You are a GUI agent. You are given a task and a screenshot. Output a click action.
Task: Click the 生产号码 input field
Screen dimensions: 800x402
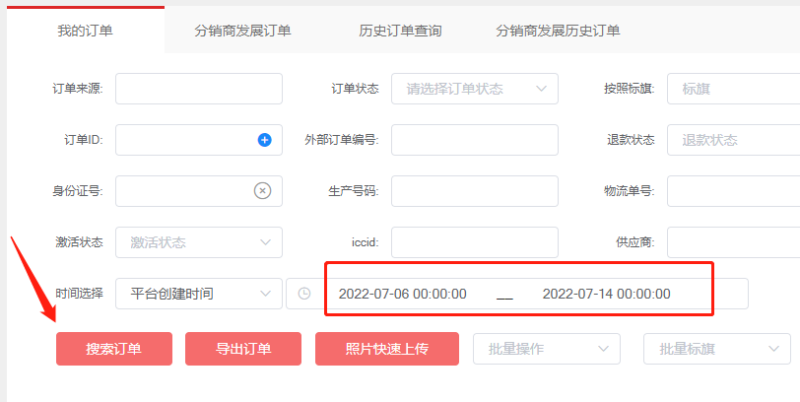(x=474, y=190)
